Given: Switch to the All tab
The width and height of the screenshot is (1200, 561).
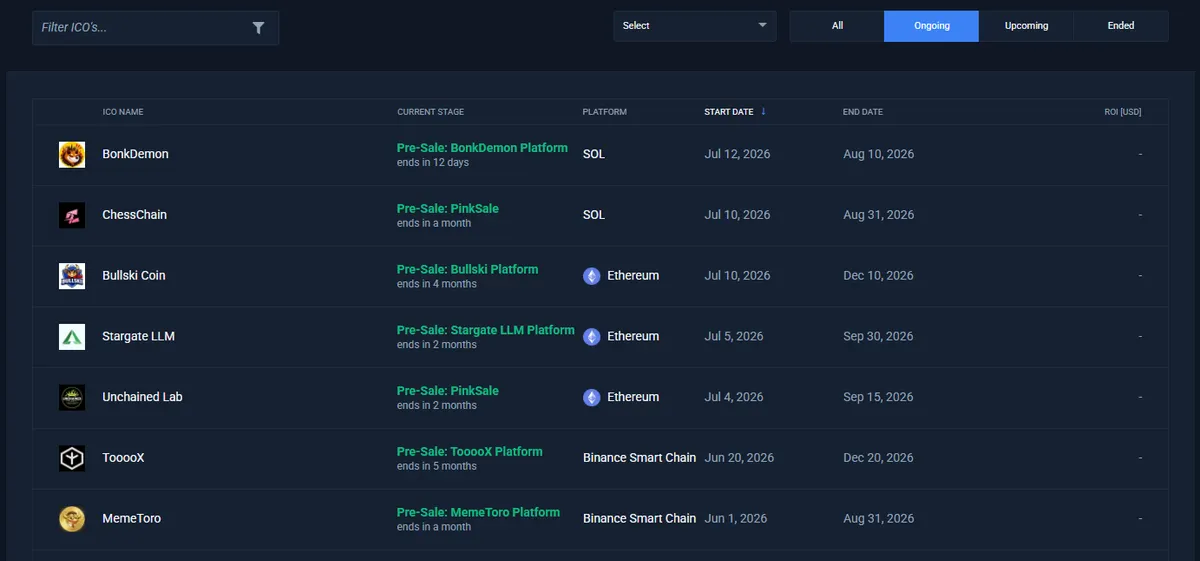Looking at the screenshot, I should (x=837, y=26).
